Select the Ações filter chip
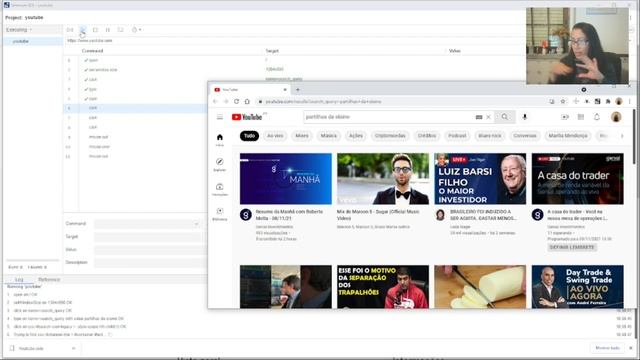This screenshot has height=360, width=640. [356, 136]
